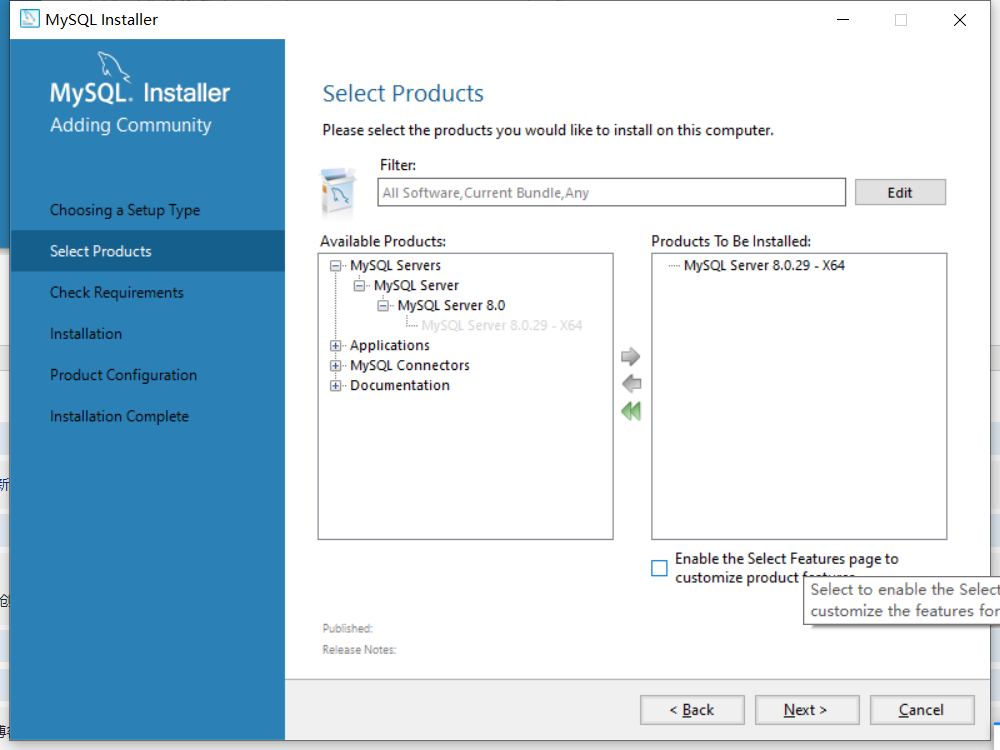Viewport: 1000px width, 750px height.
Task: Enable the Select Features page checkbox
Action: (659, 568)
